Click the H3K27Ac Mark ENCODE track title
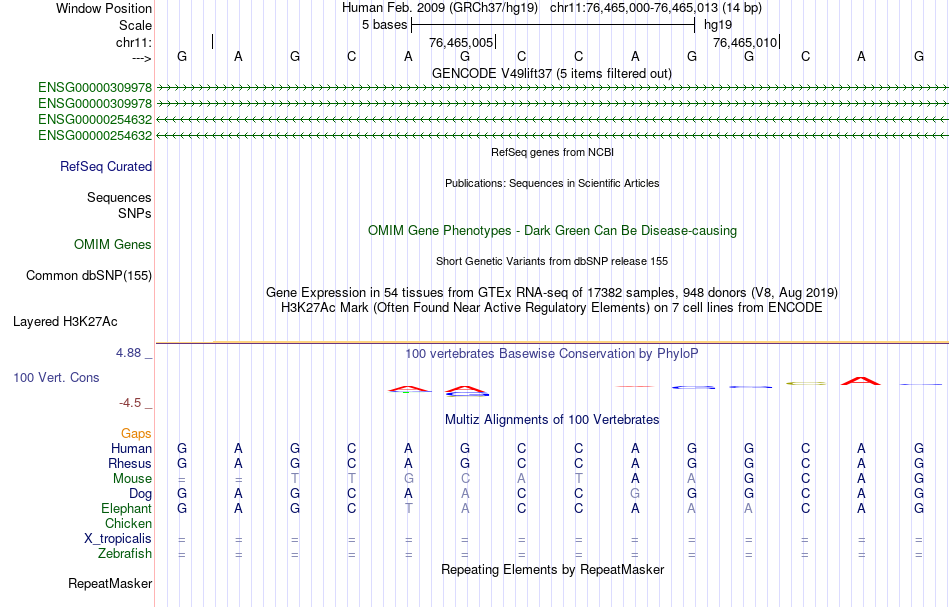This screenshot has width=950, height=607. click(552, 308)
